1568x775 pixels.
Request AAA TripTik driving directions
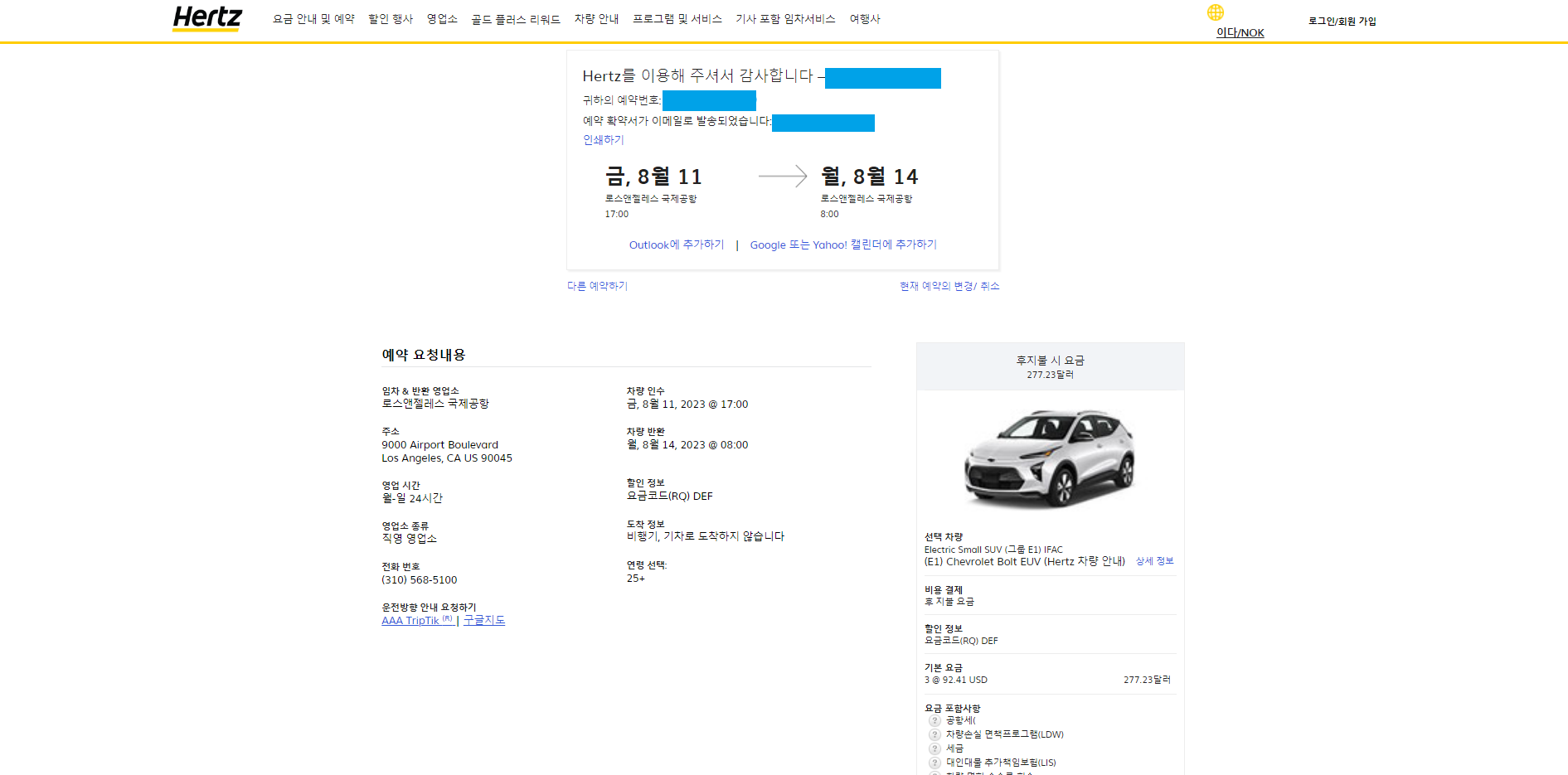416,620
